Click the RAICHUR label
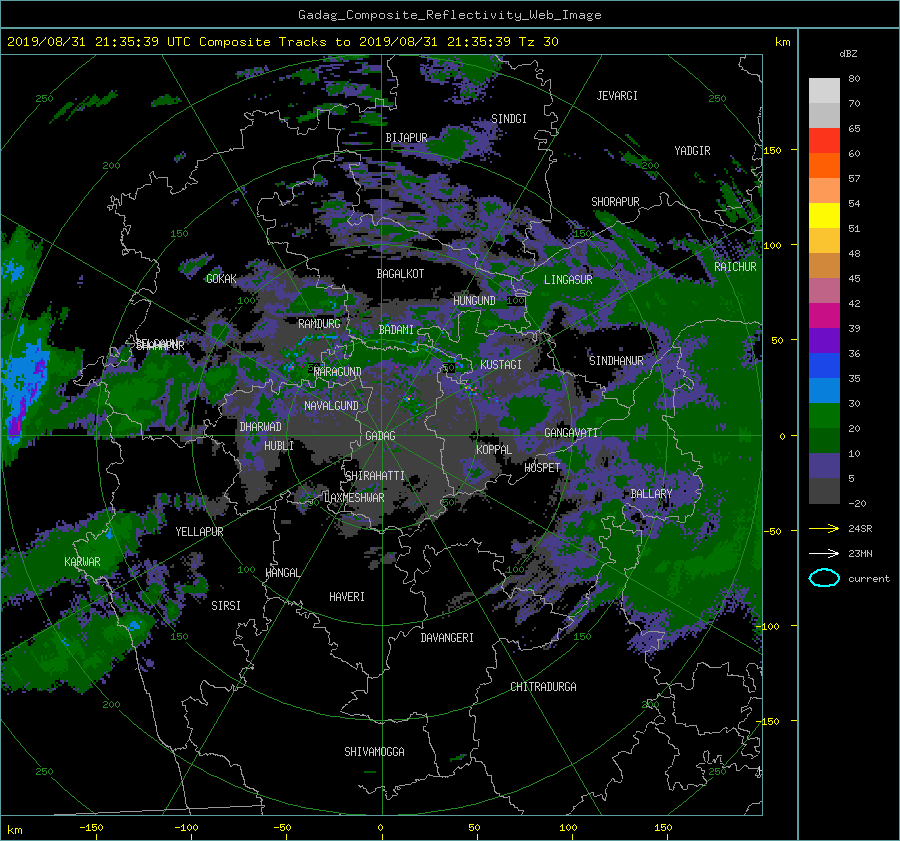 [x=735, y=267]
